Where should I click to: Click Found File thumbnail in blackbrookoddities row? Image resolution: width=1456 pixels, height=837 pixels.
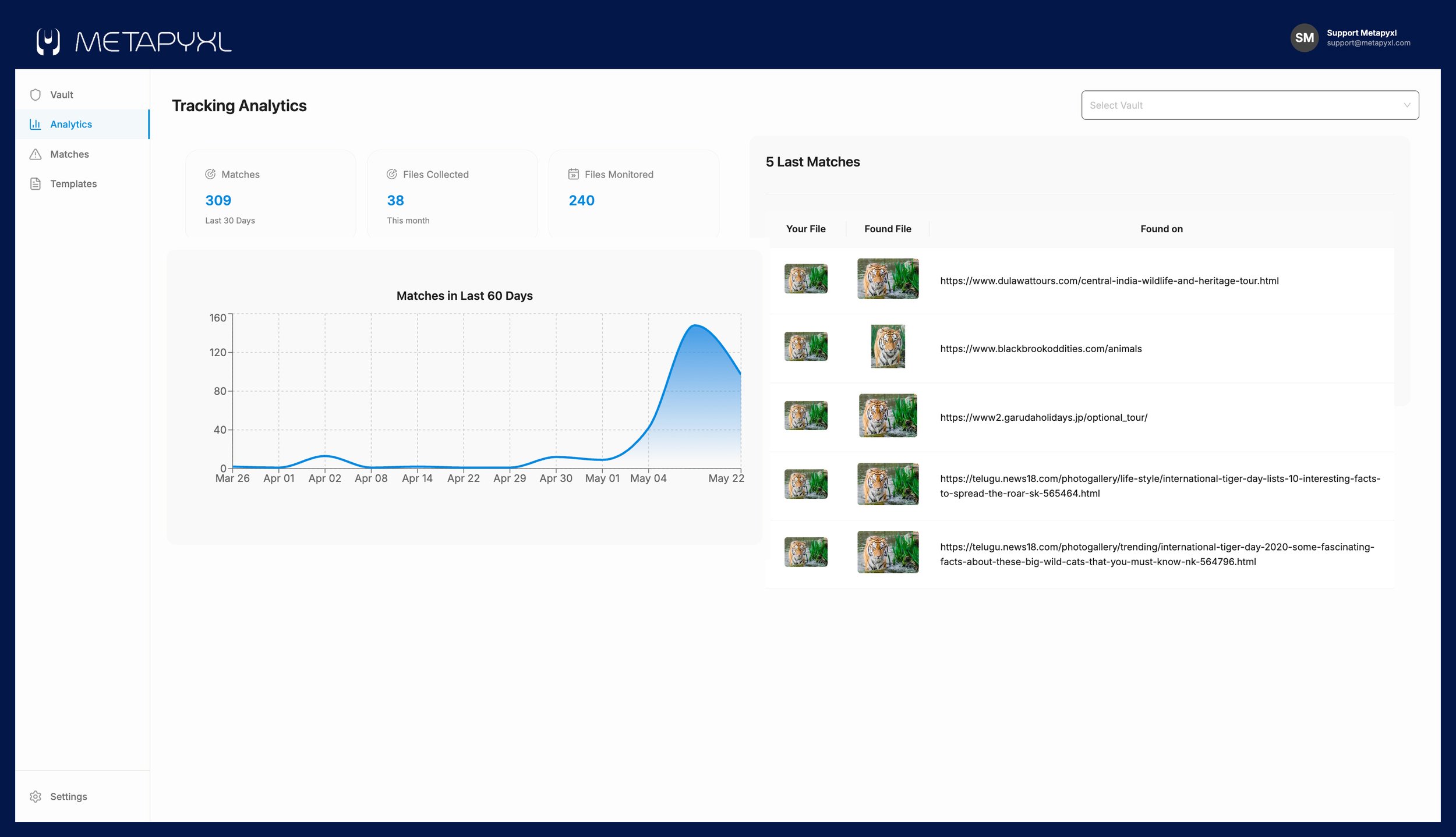coord(888,346)
